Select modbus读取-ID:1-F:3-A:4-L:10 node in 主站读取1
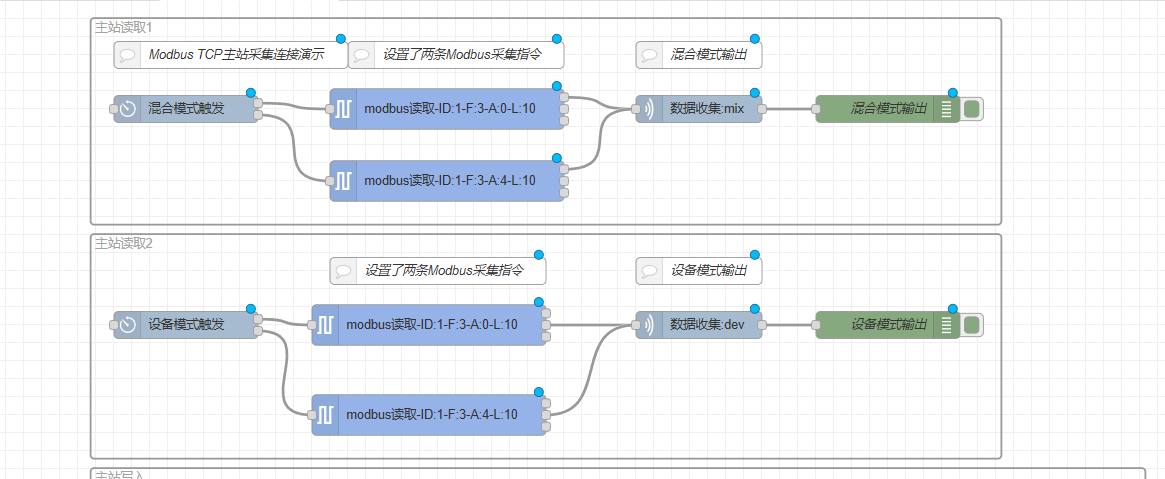Screen dimensions: 1165x479 tap(447, 181)
